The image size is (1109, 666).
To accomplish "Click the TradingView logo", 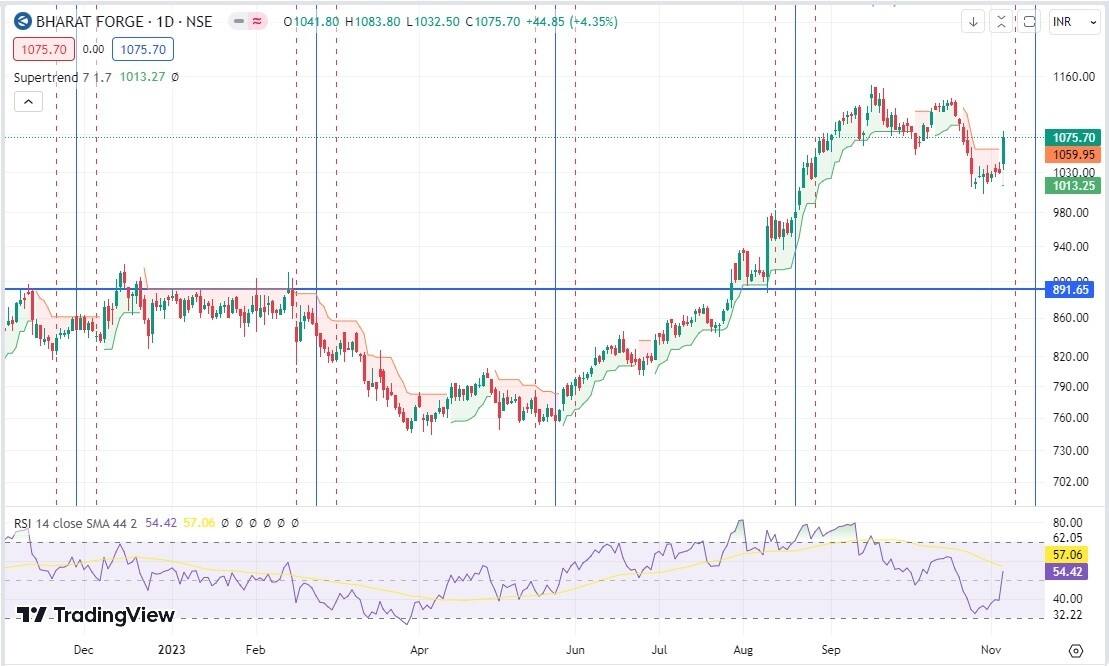I will (x=95, y=615).
